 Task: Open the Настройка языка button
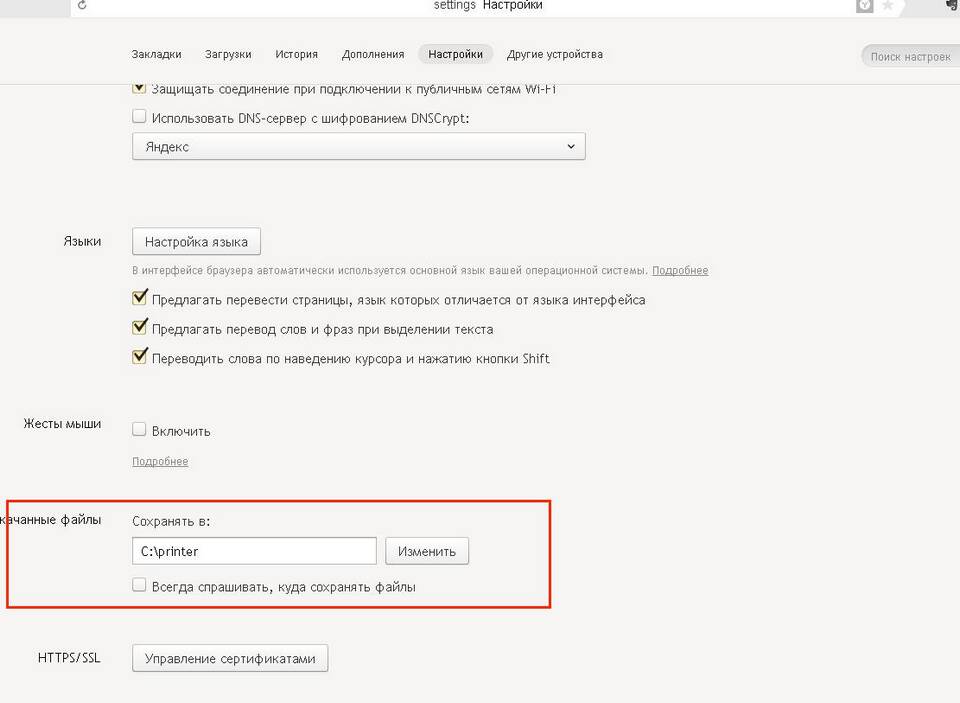click(197, 241)
